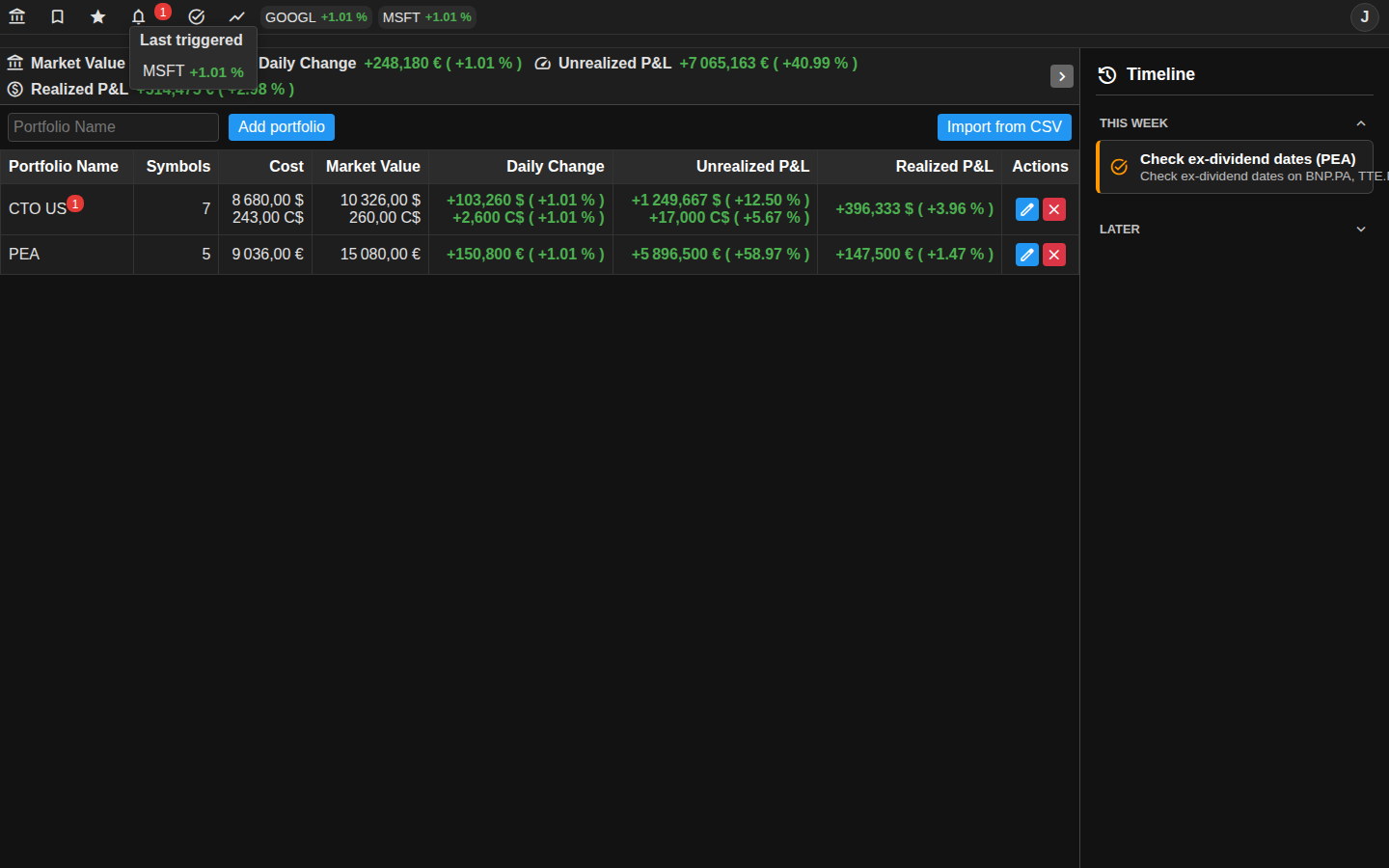The width and height of the screenshot is (1389, 868).
Task: Click the Import from CSV button
Action: click(x=1004, y=127)
